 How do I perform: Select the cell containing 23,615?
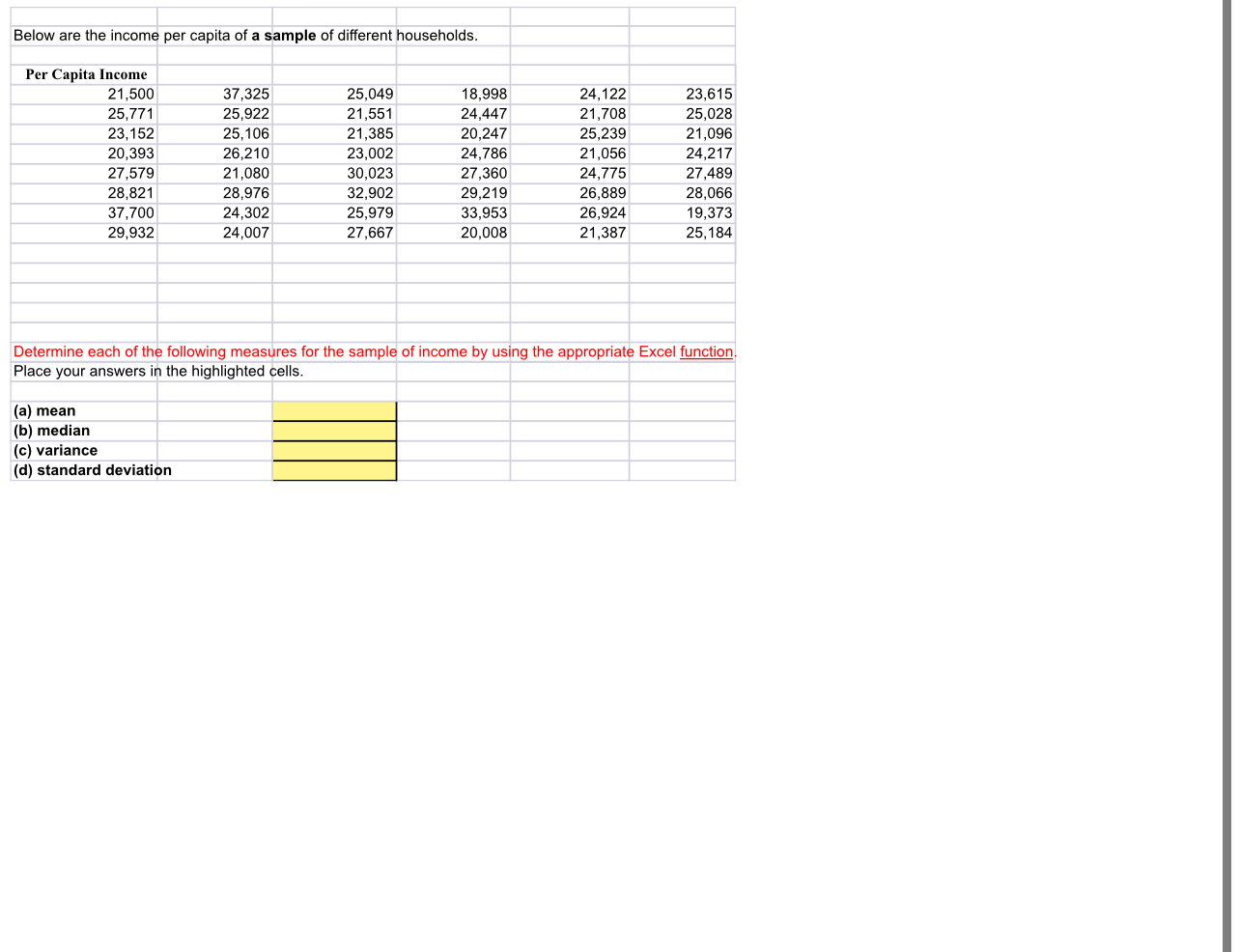[708, 94]
